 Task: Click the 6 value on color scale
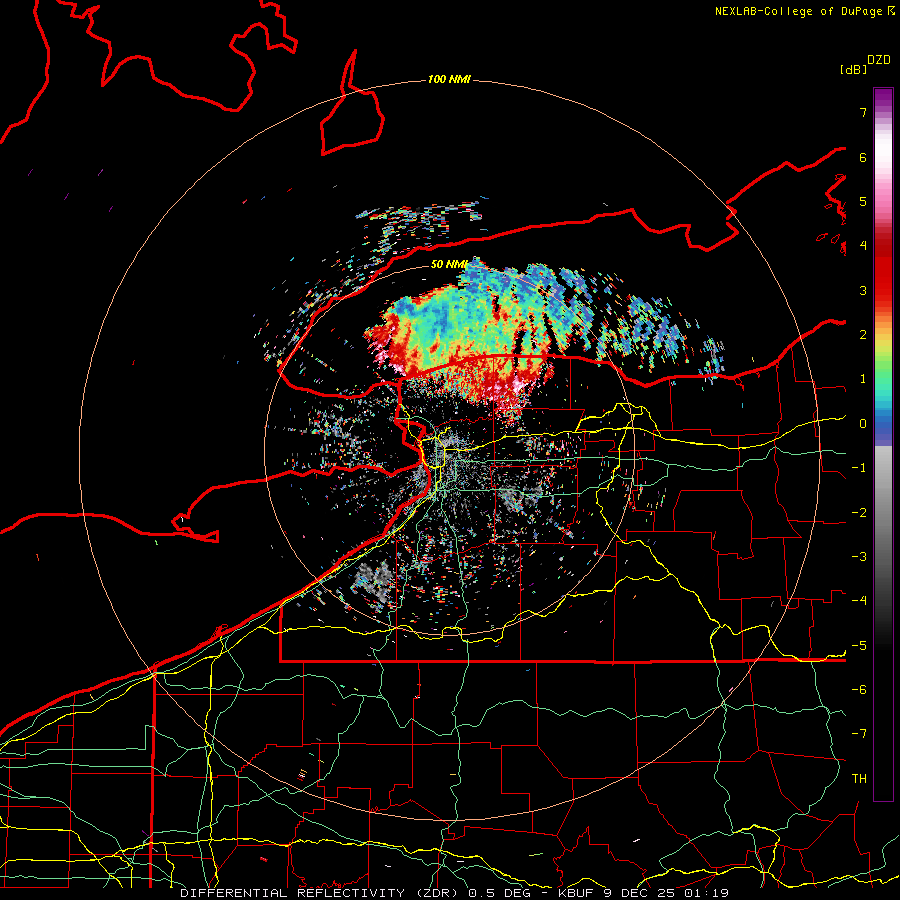point(863,157)
